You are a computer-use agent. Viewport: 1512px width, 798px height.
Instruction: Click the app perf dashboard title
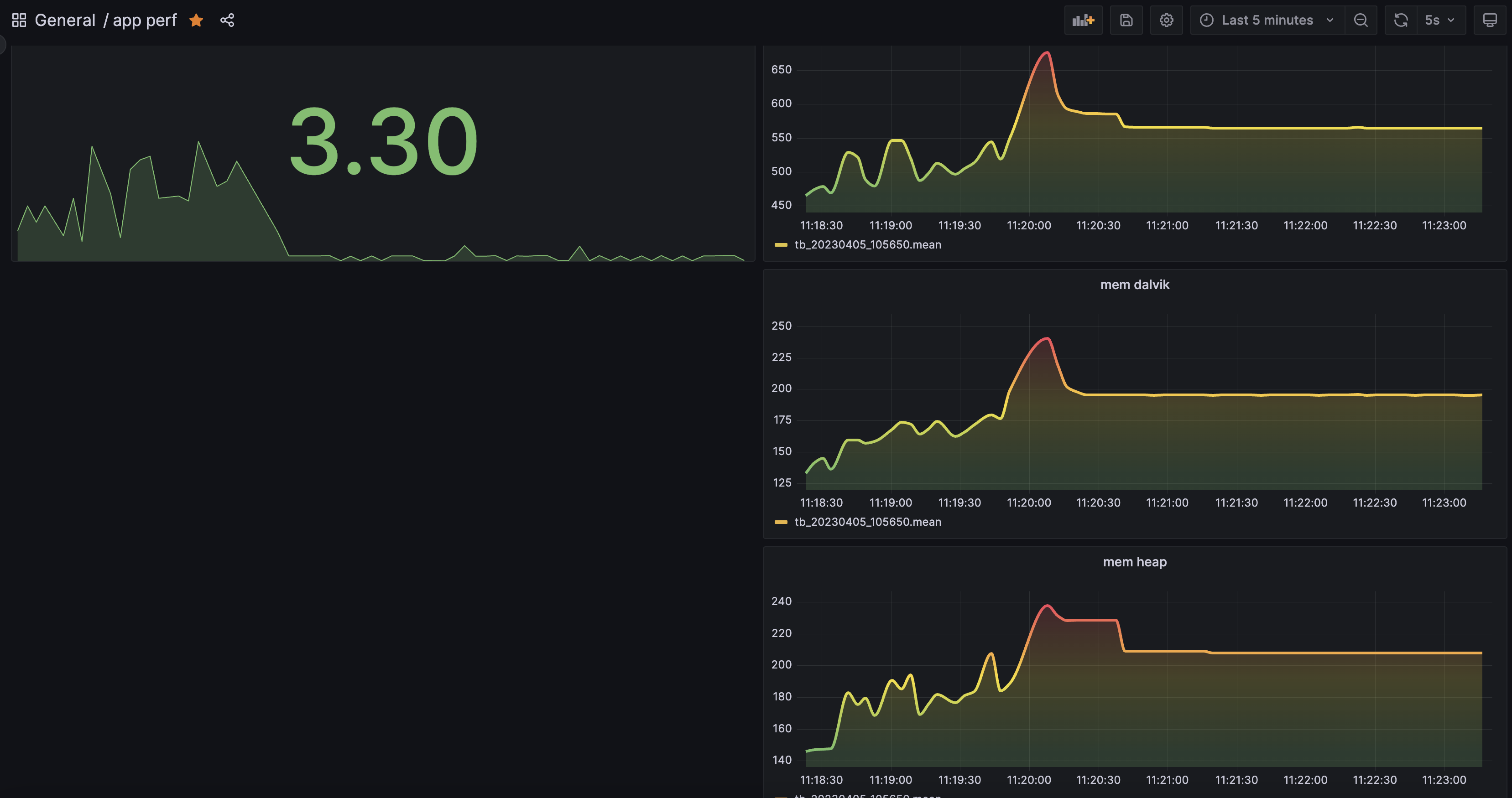(x=144, y=21)
